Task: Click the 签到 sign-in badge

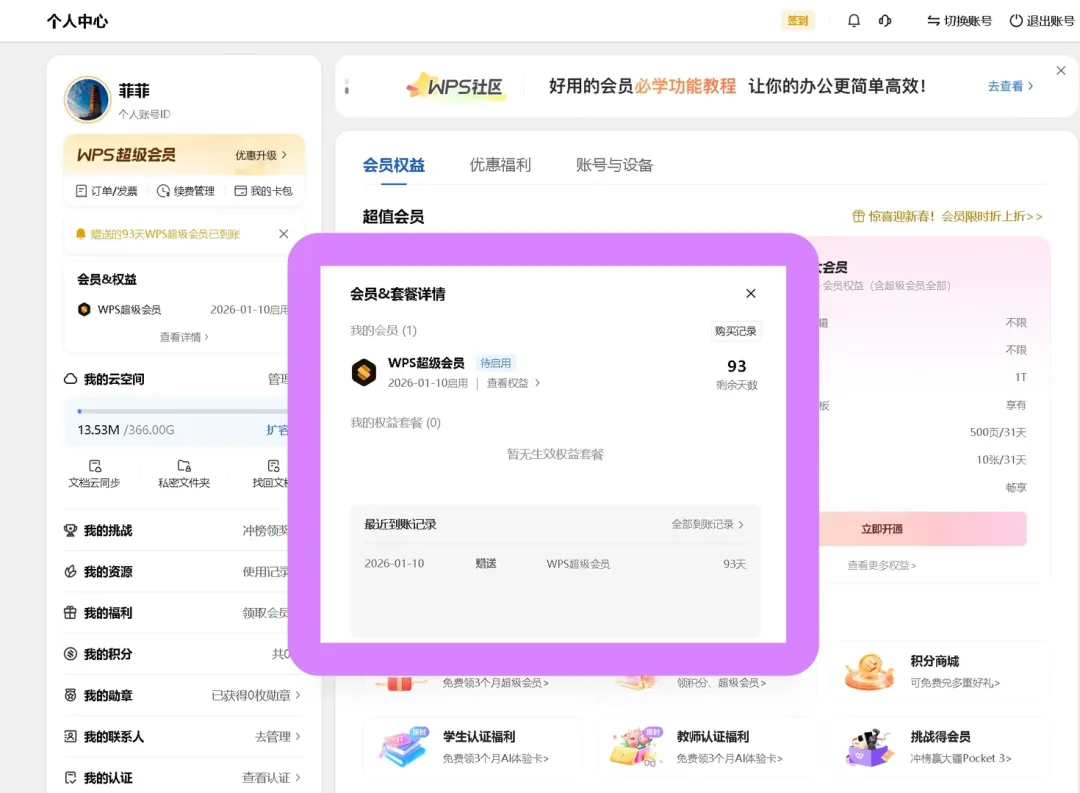Action: click(797, 21)
